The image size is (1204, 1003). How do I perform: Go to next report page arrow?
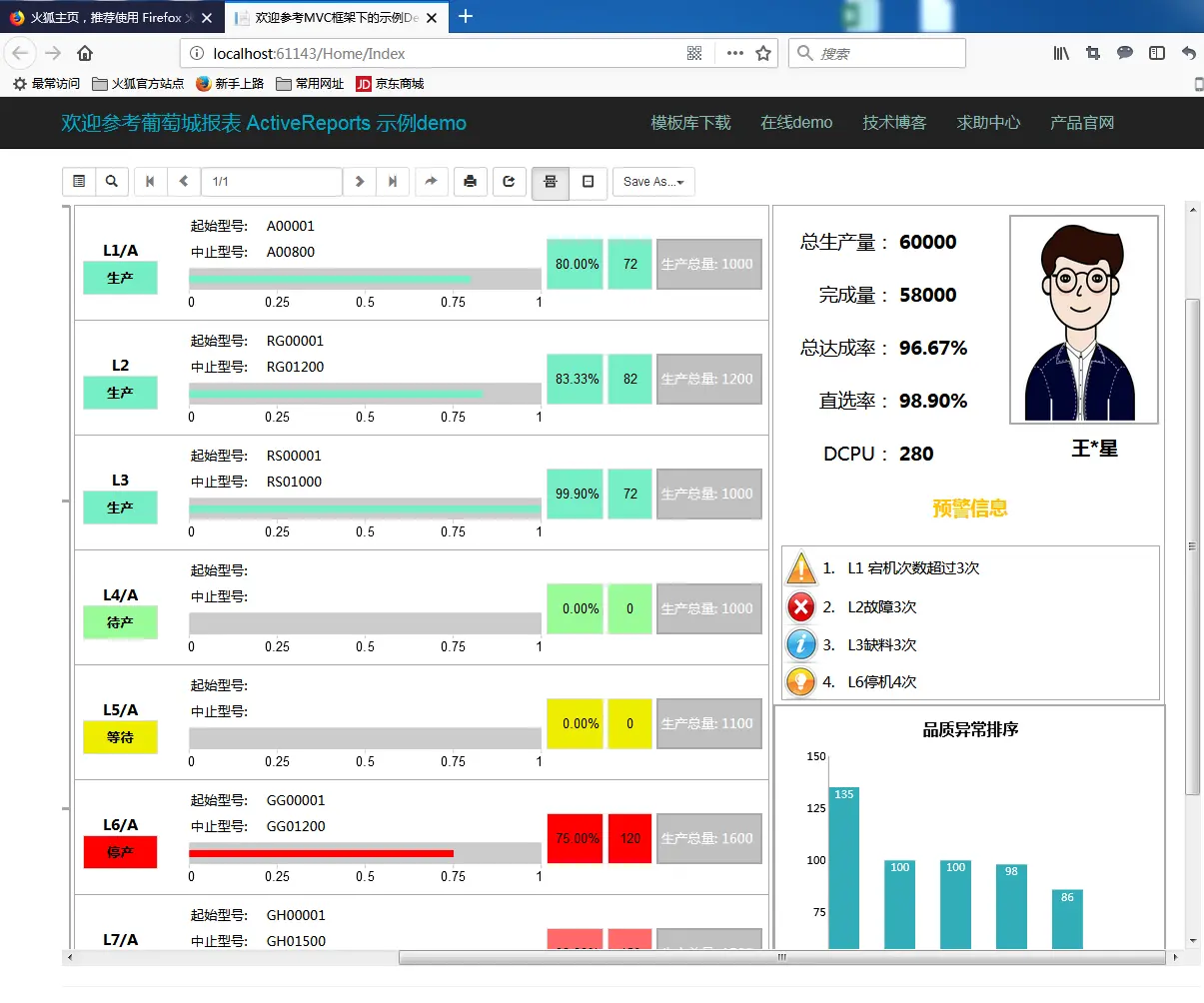[x=360, y=182]
